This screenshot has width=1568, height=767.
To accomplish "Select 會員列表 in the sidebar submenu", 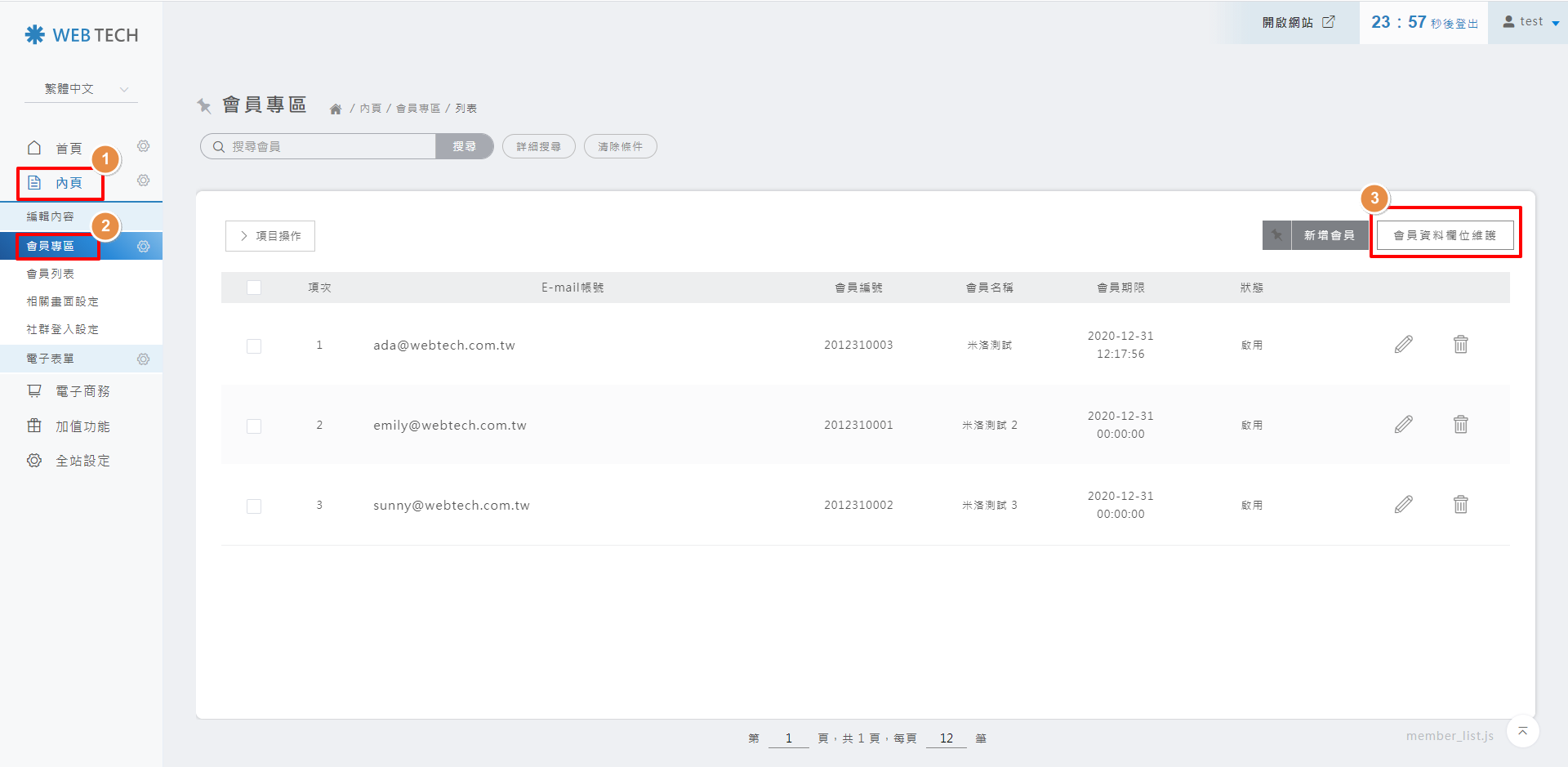I will [51, 274].
